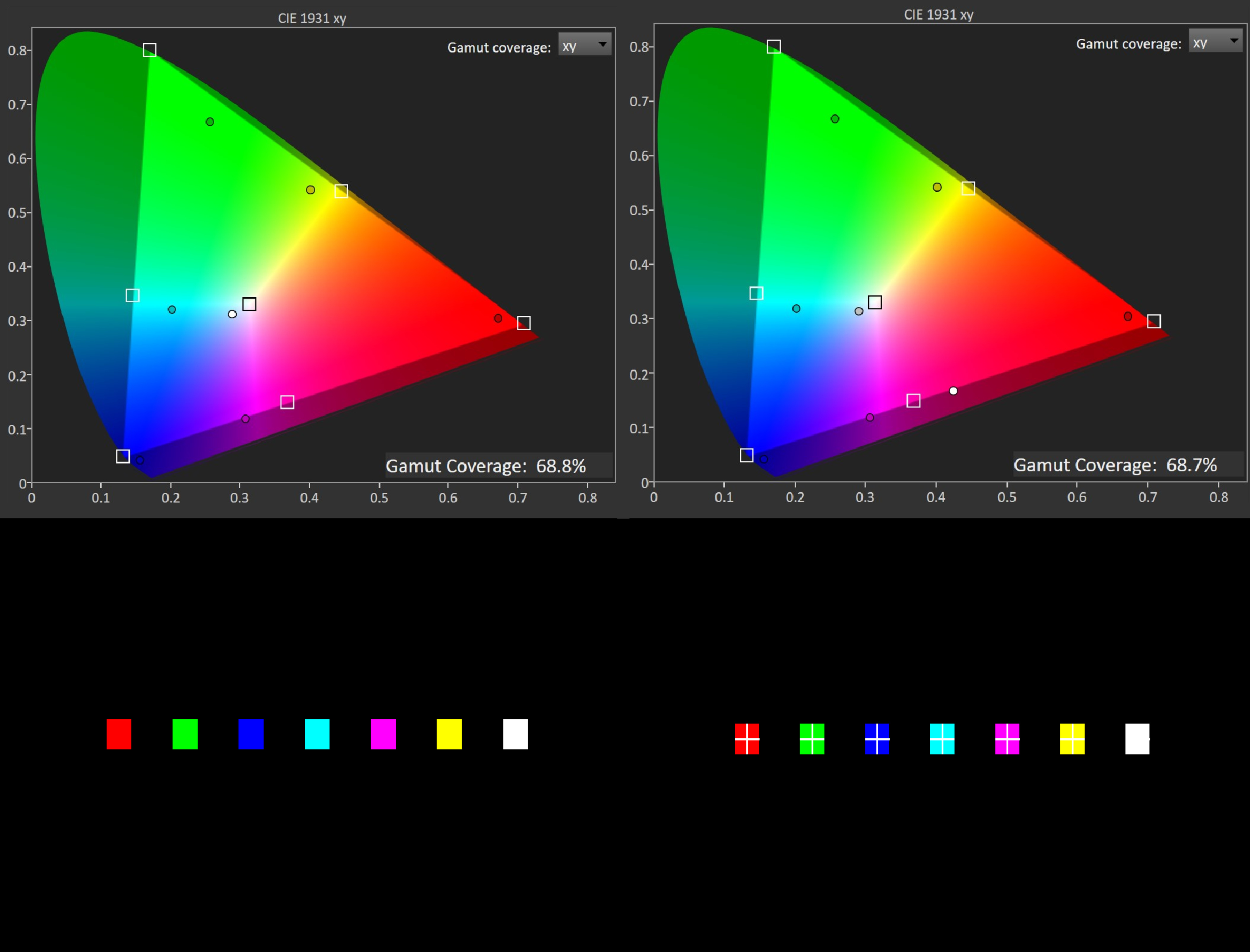The image size is (1250, 952).
Task: Click white point target square in right chart
Action: pos(875,303)
